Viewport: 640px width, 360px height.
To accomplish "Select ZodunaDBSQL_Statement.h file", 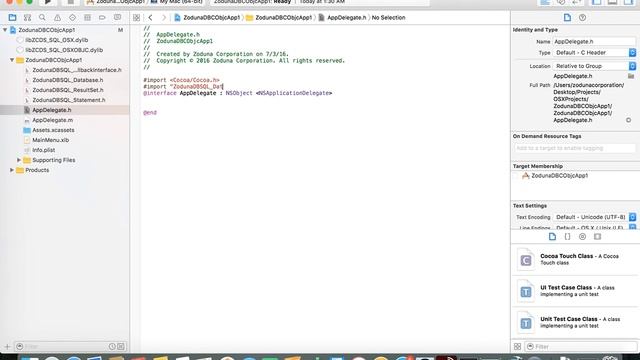I will coord(69,100).
